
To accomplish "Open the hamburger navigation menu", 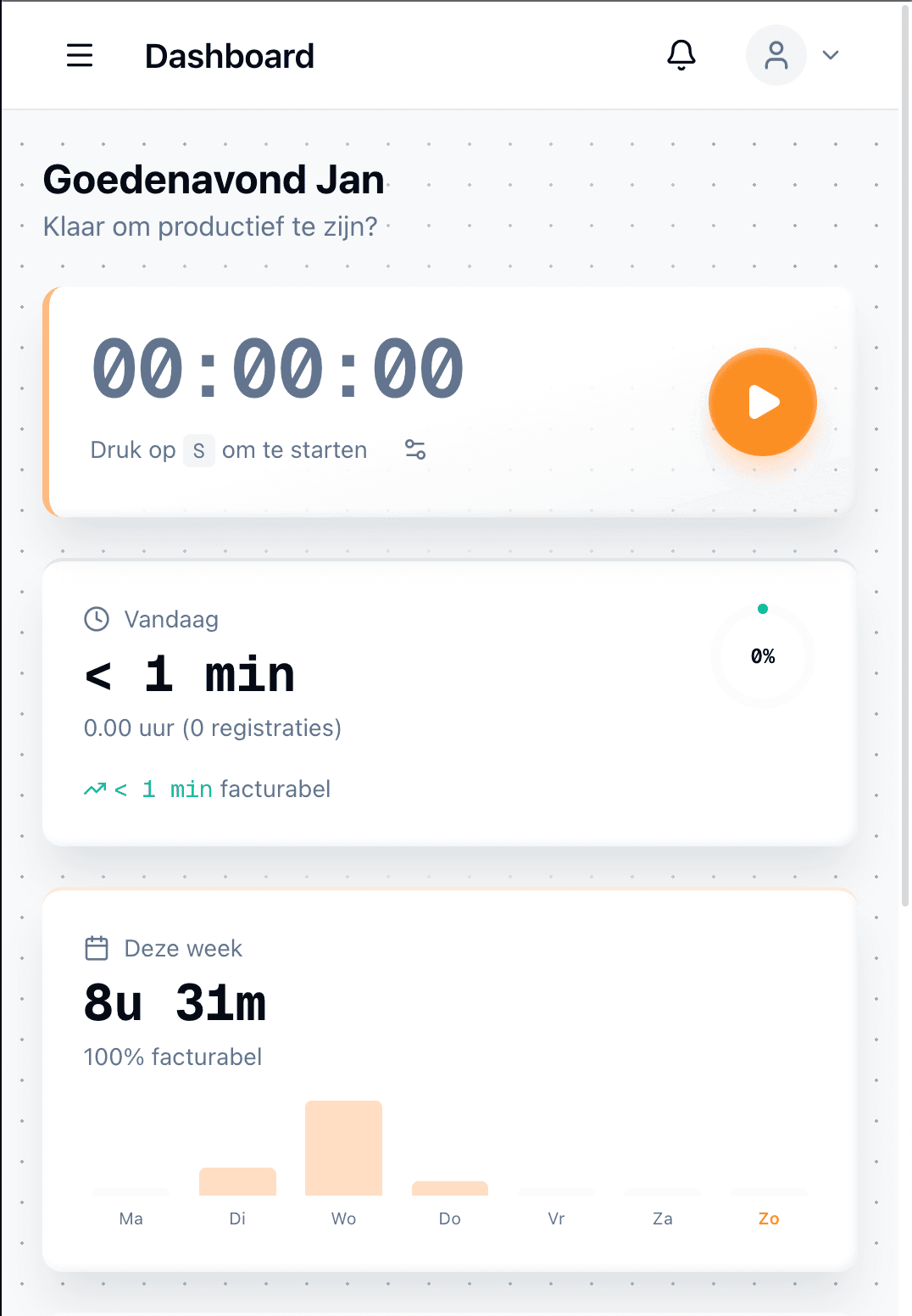I will coord(79,55).
